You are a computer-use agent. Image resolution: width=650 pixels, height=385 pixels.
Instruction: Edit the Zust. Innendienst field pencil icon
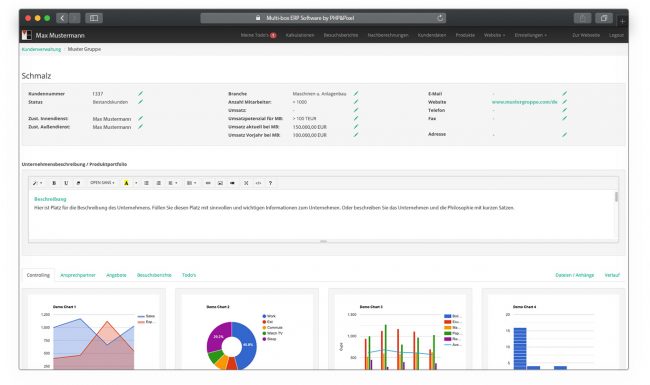point(141,119)
